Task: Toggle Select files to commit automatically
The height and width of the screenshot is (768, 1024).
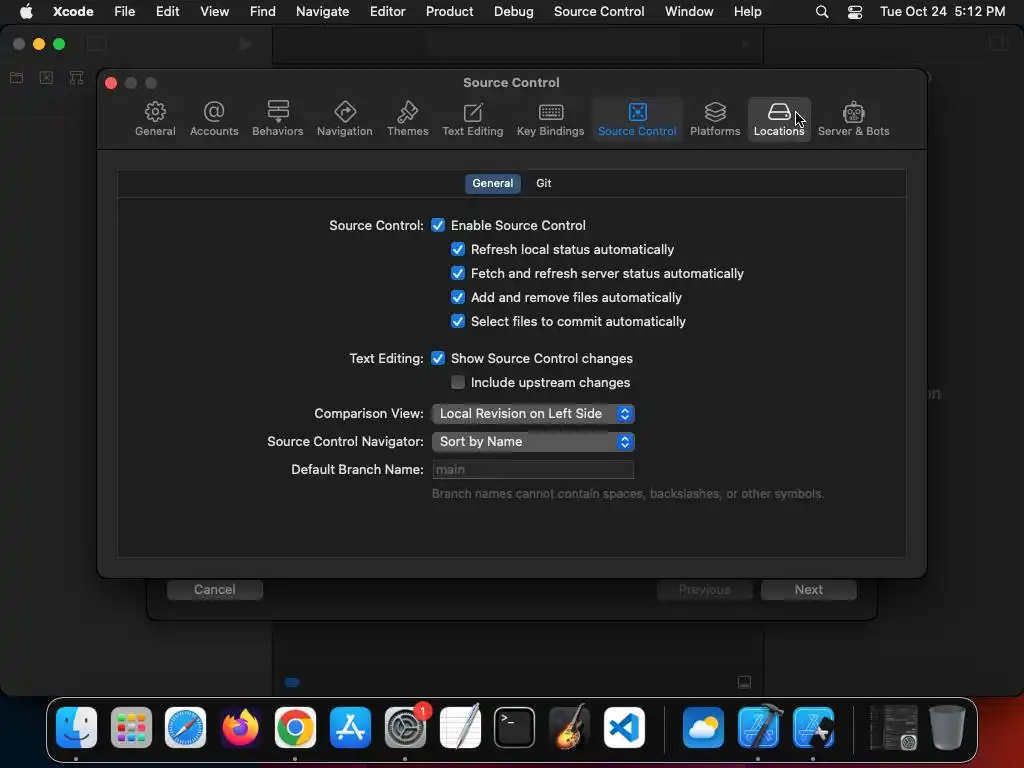Action: 458,321
